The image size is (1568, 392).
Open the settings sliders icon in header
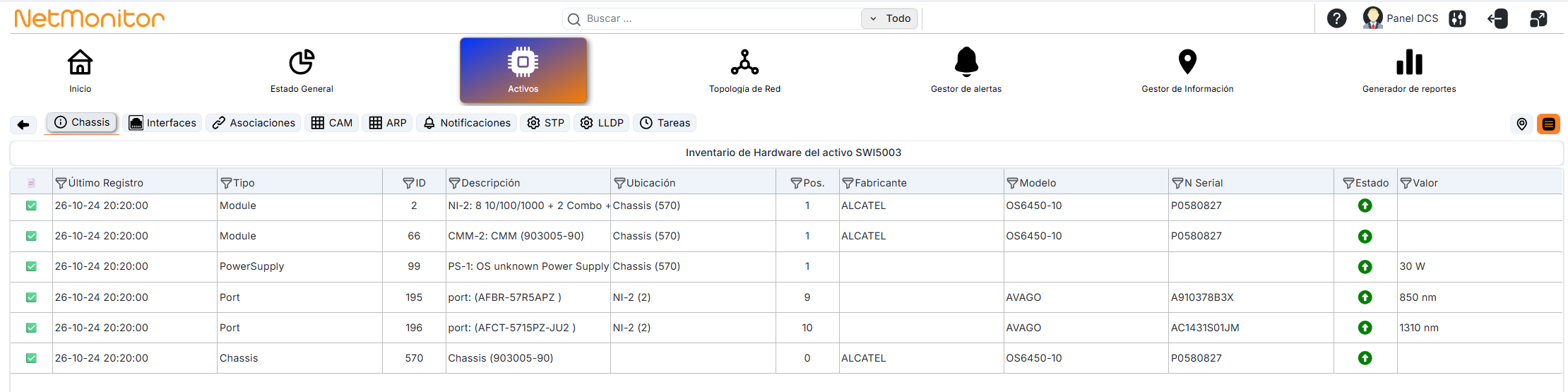1457,18
